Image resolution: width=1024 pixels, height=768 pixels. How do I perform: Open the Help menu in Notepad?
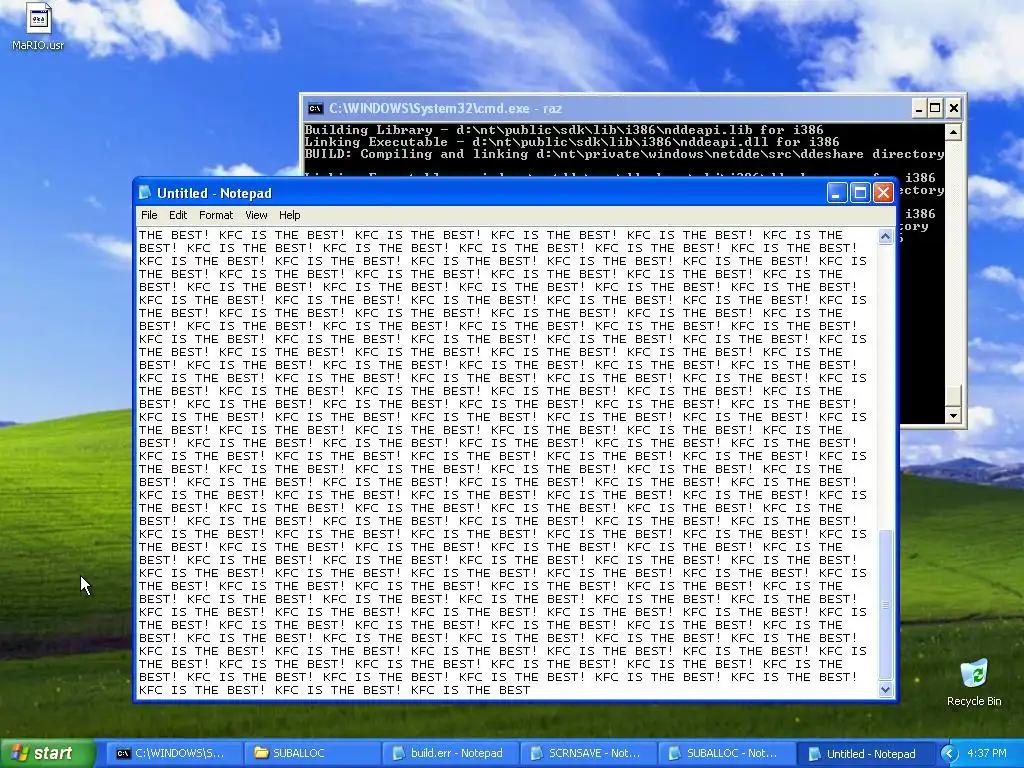pos(289,215)
